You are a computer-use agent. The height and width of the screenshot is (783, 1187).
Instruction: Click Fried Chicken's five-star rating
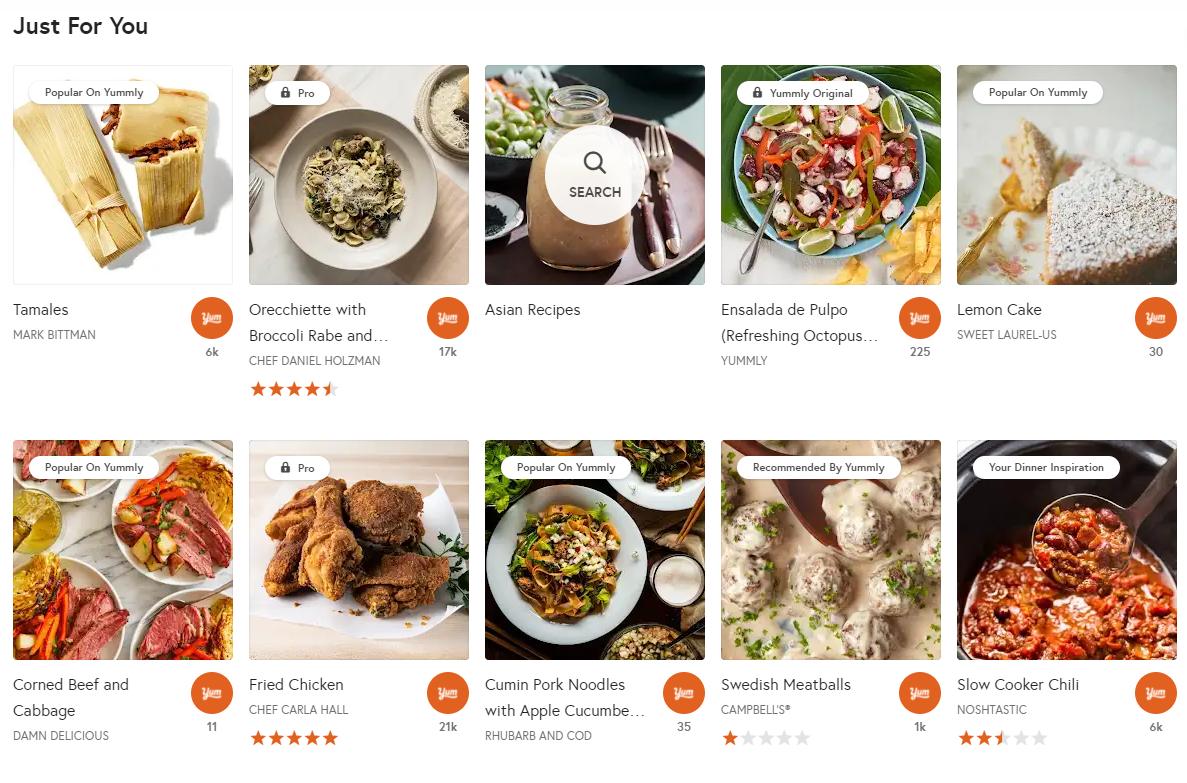click(294, 739)
